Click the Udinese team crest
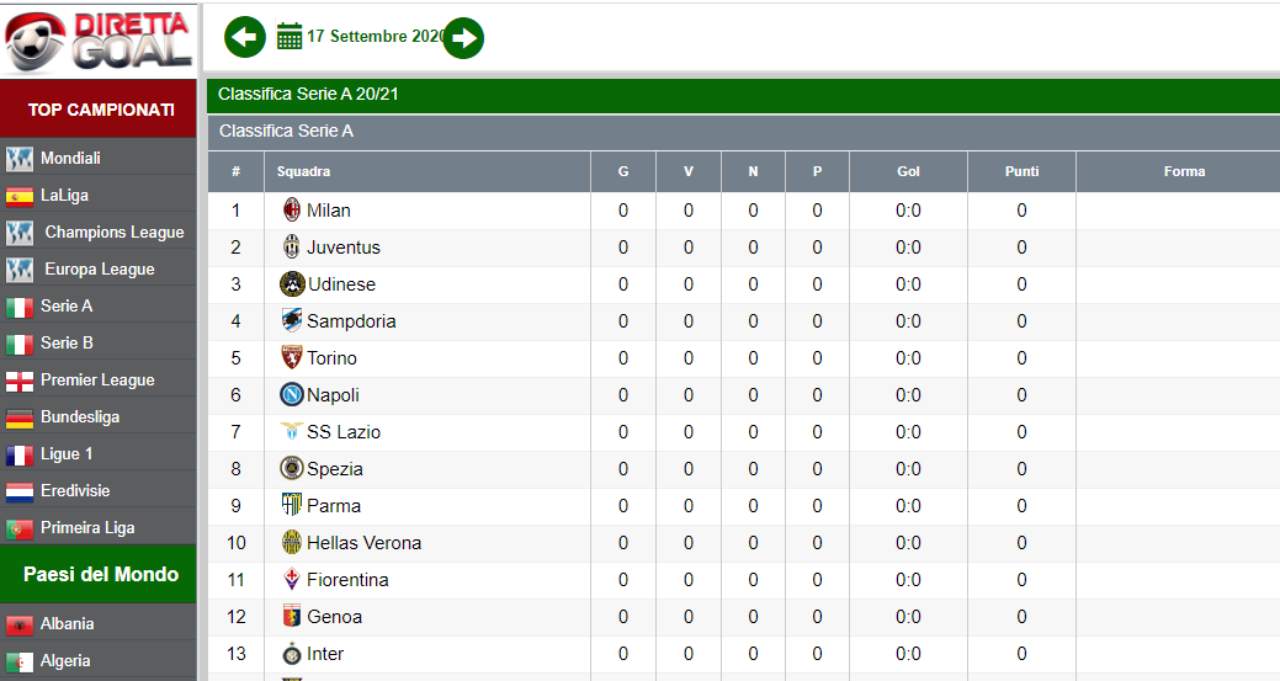 tap(292, 284)
